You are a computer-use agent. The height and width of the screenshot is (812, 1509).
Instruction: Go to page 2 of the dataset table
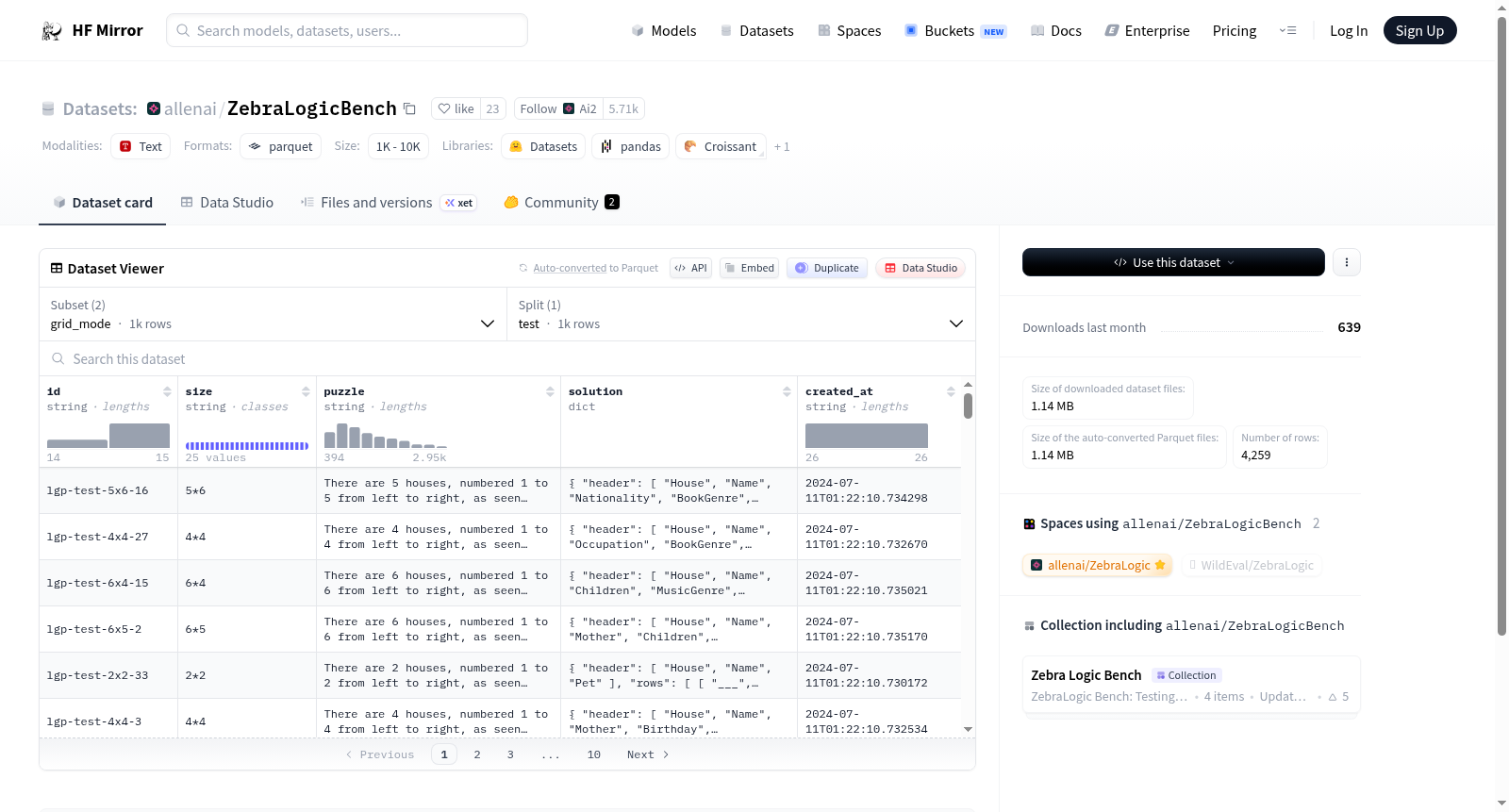coord(477,754)
